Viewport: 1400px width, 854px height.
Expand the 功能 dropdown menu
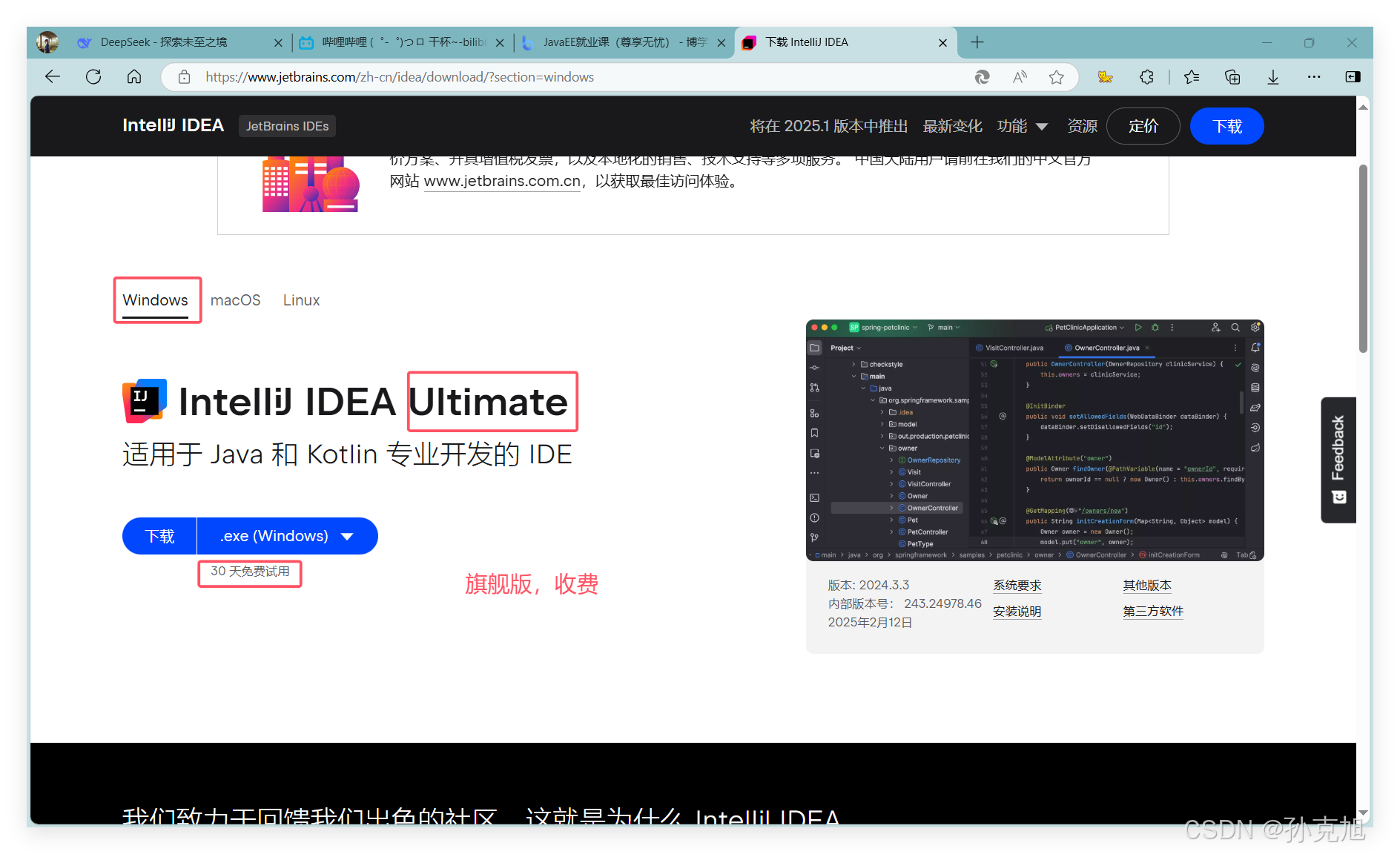1022,126
